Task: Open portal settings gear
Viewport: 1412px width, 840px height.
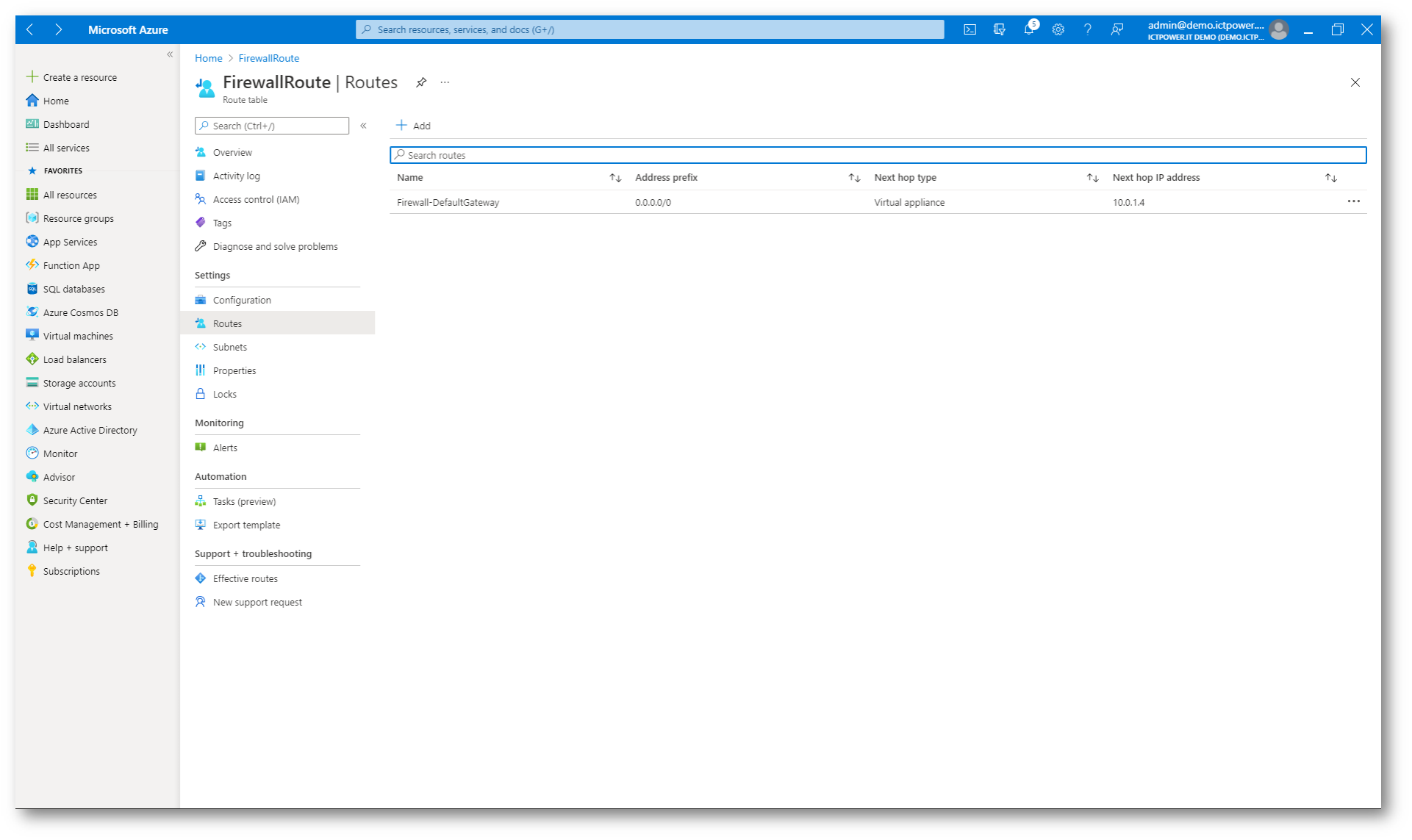Action: click(x=1058, y=29)
